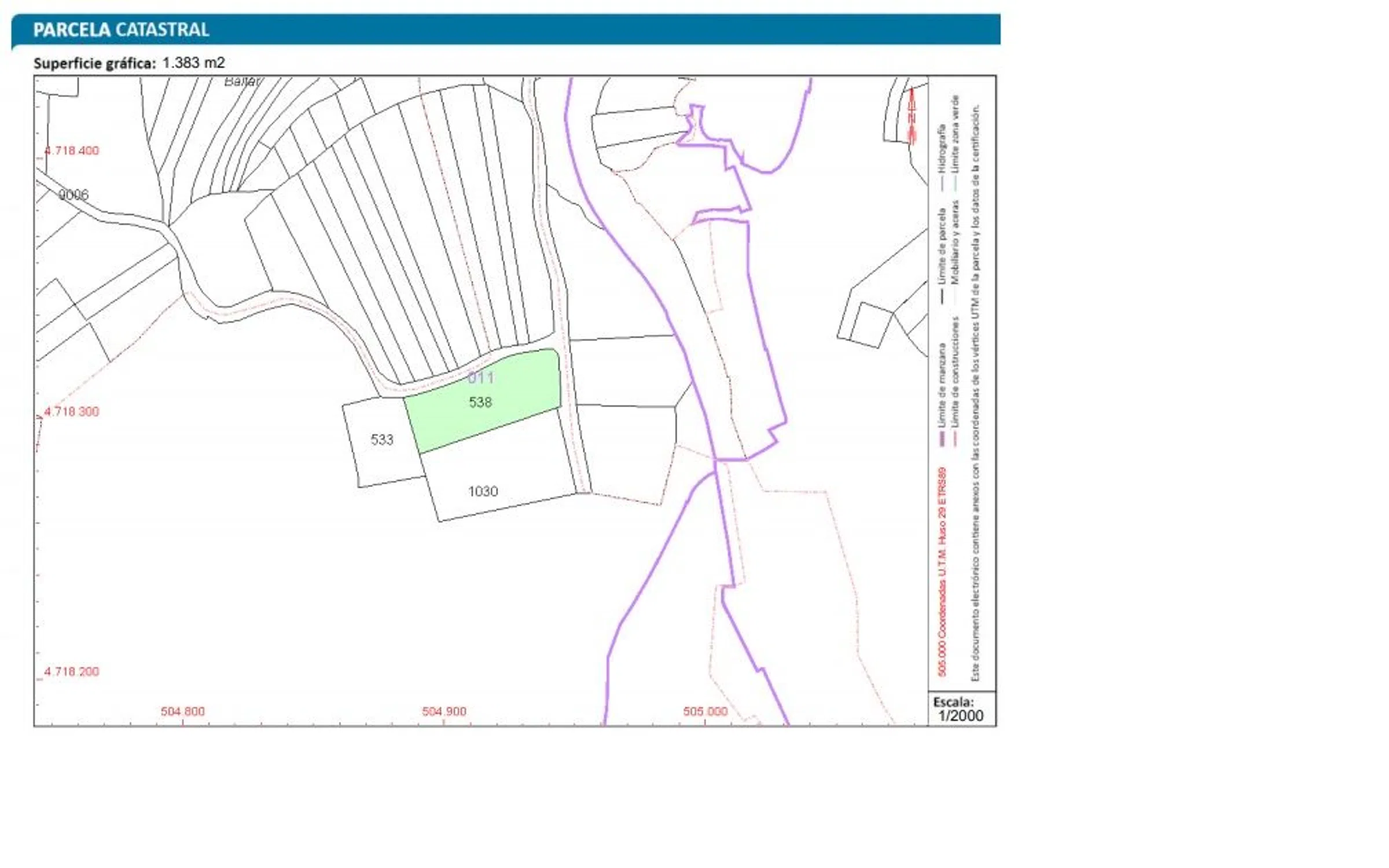Viewport: 1389px width, 868px height.
Task: Click the 011 polygon label
Action: [x=481, y=378]
